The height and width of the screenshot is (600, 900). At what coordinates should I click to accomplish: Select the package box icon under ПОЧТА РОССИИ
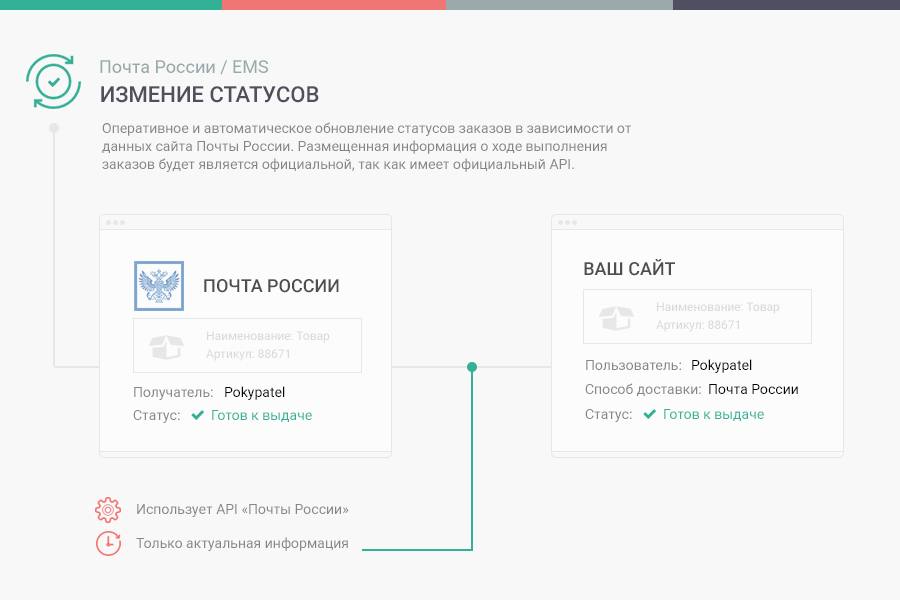tap(165, 345)
